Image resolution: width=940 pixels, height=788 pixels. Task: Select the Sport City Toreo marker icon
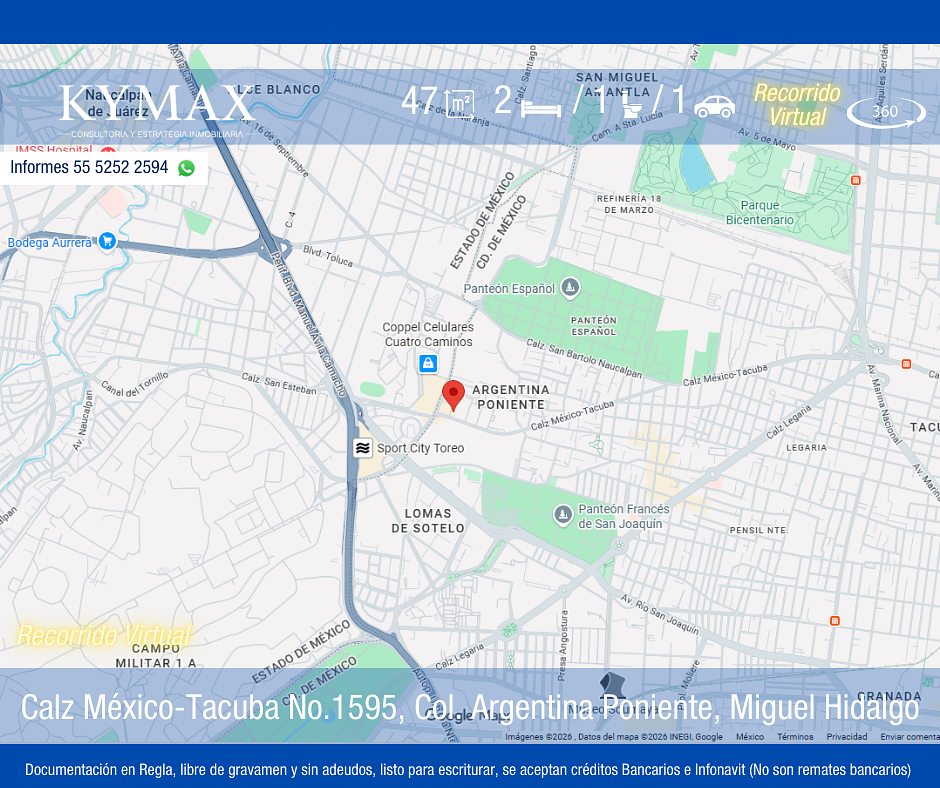coord(362,448)
